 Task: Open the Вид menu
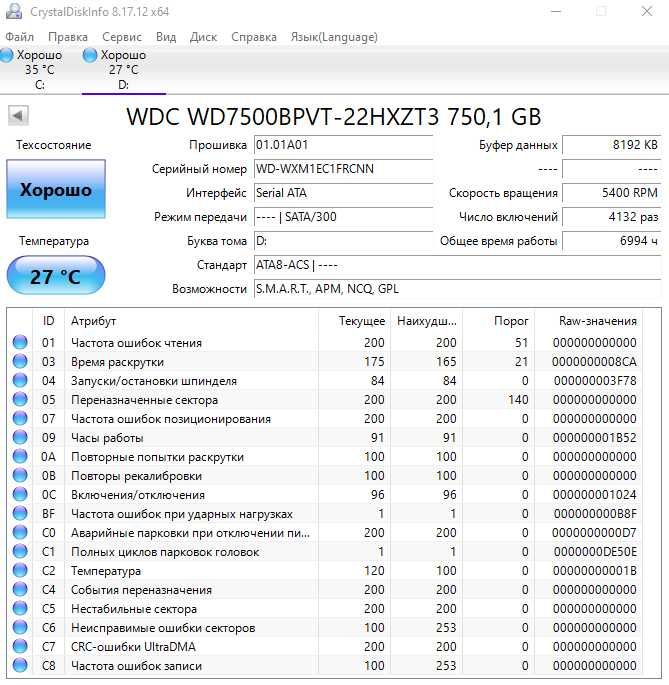(166, 37)
